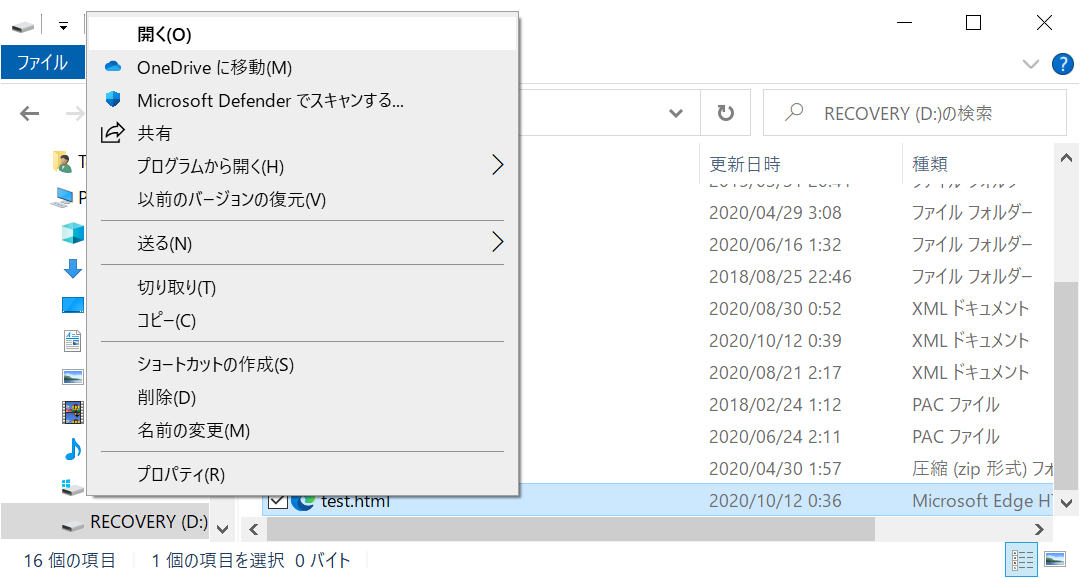The image size is (1080, 578).
Task: Click the Back navigation arrow
Action: click(x=30, y=113)
